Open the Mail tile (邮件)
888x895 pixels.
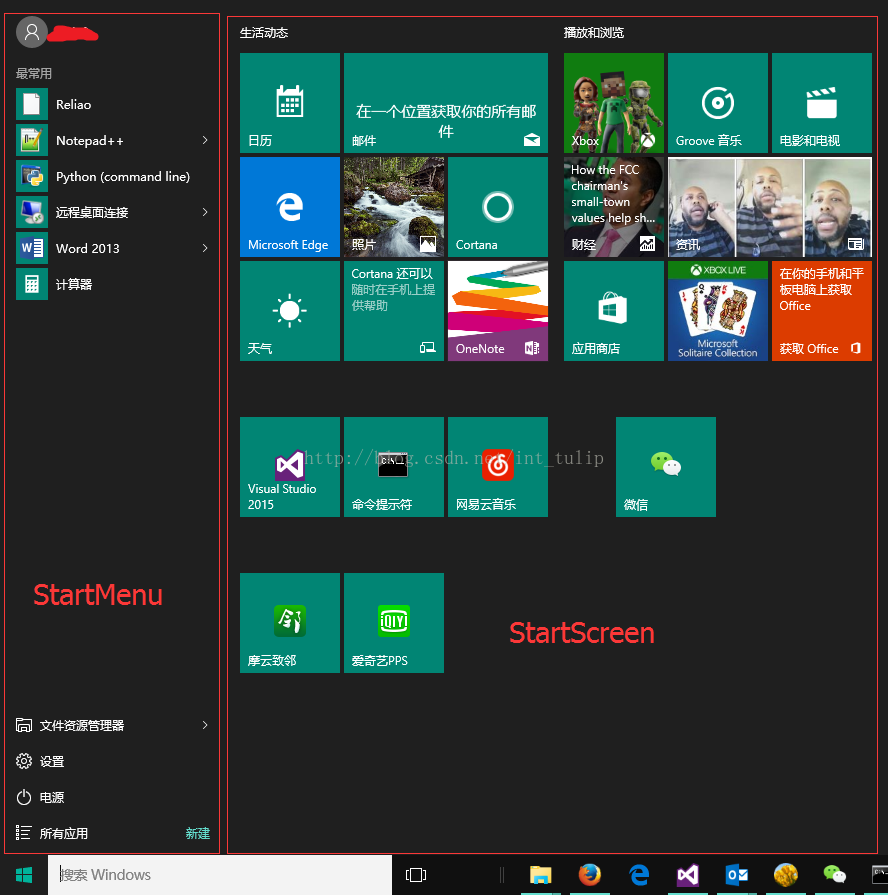pyautogui.click(x=446, y=103)
